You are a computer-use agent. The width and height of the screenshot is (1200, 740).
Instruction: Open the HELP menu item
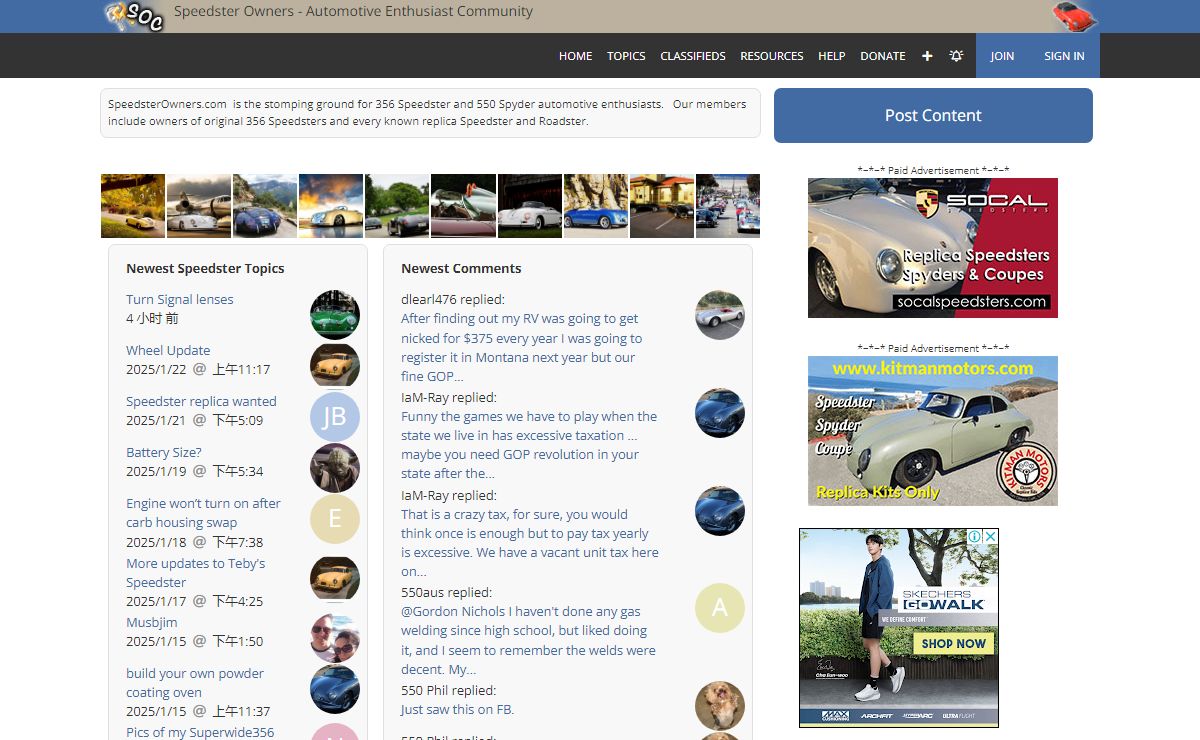pos(832,56)
